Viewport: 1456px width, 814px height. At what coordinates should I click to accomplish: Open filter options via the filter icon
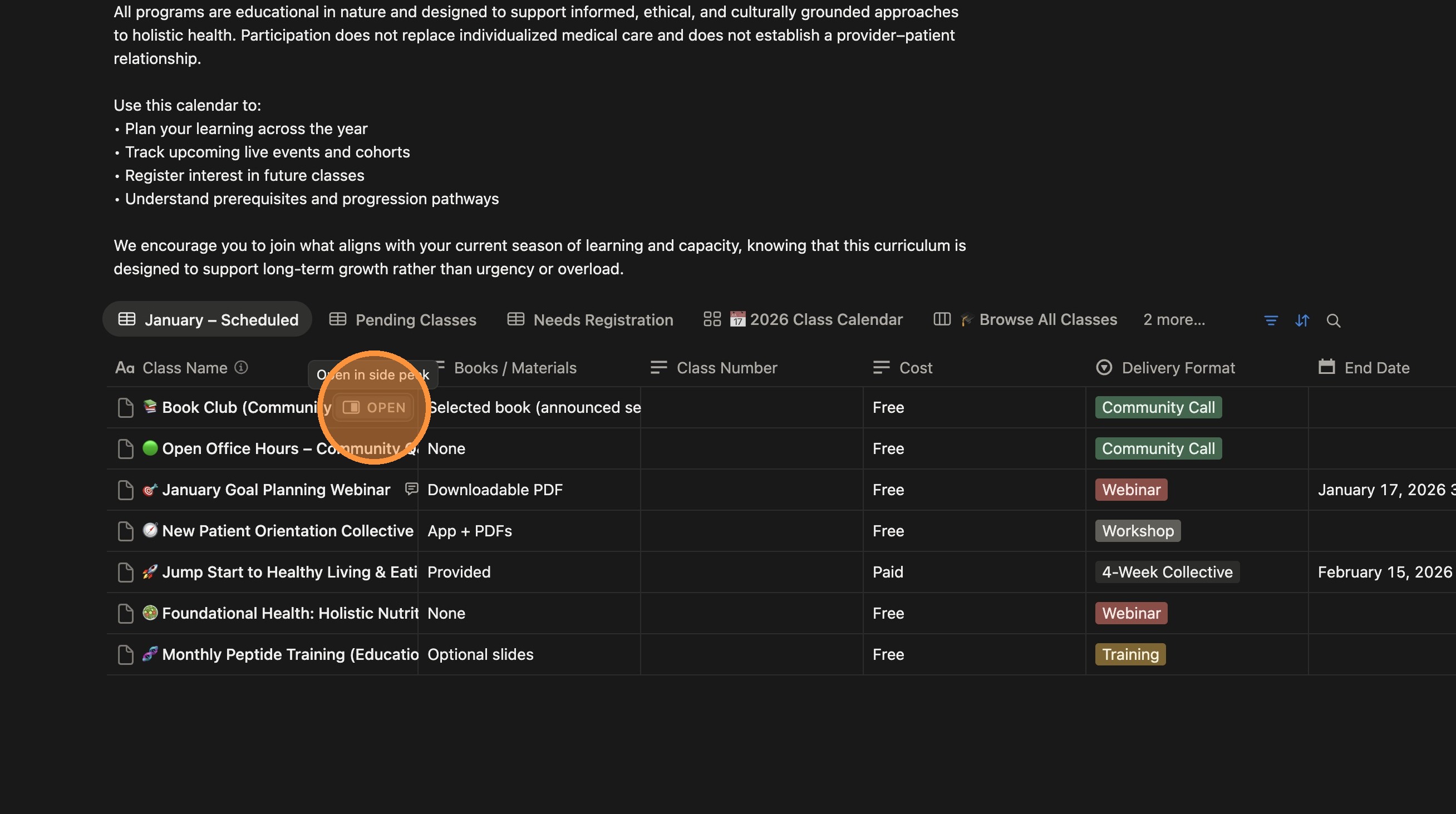(1270, 320)
